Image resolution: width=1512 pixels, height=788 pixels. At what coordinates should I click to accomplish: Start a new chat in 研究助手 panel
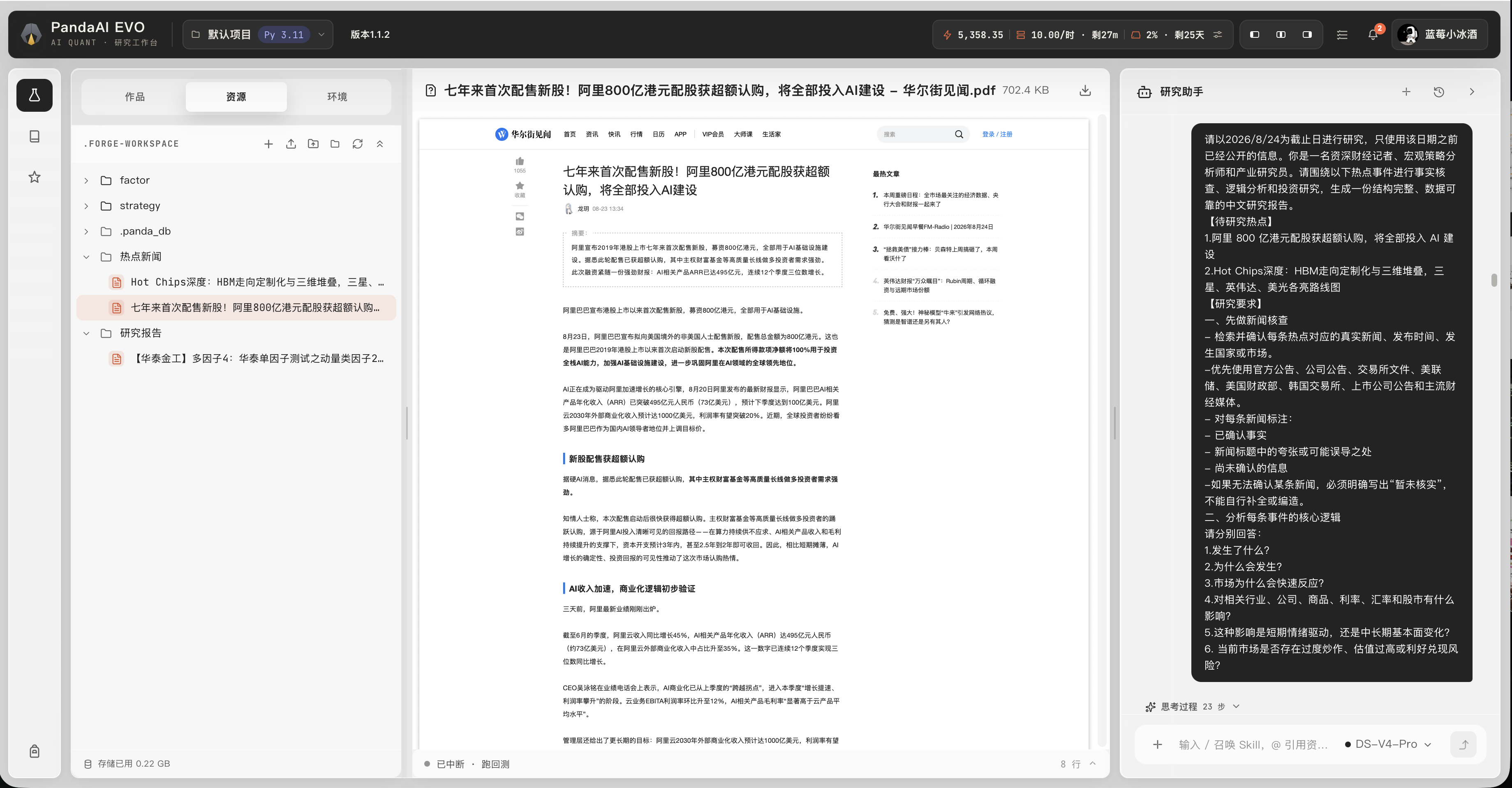point(1406,92)
